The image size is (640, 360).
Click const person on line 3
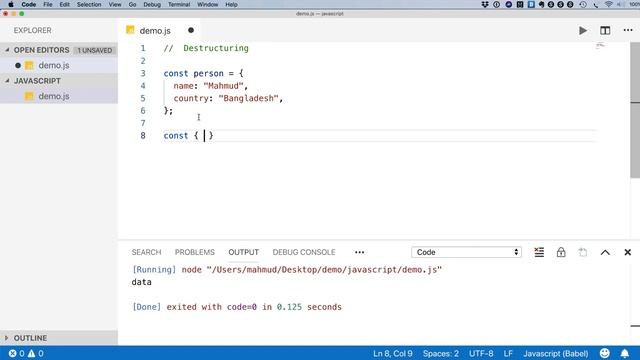193,73
